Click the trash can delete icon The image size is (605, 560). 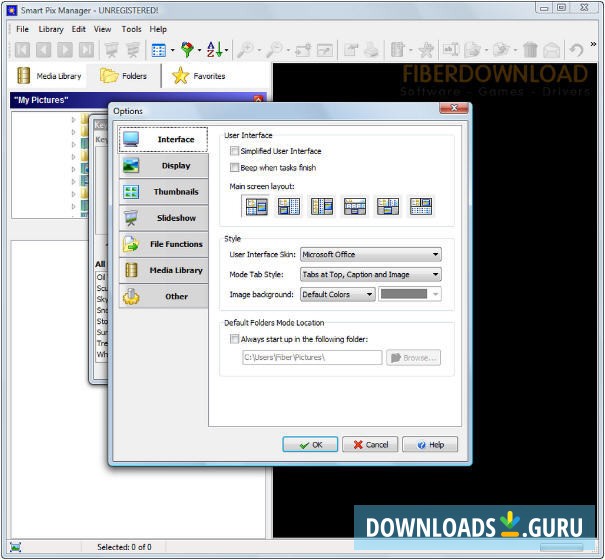(x=531, y=50)
